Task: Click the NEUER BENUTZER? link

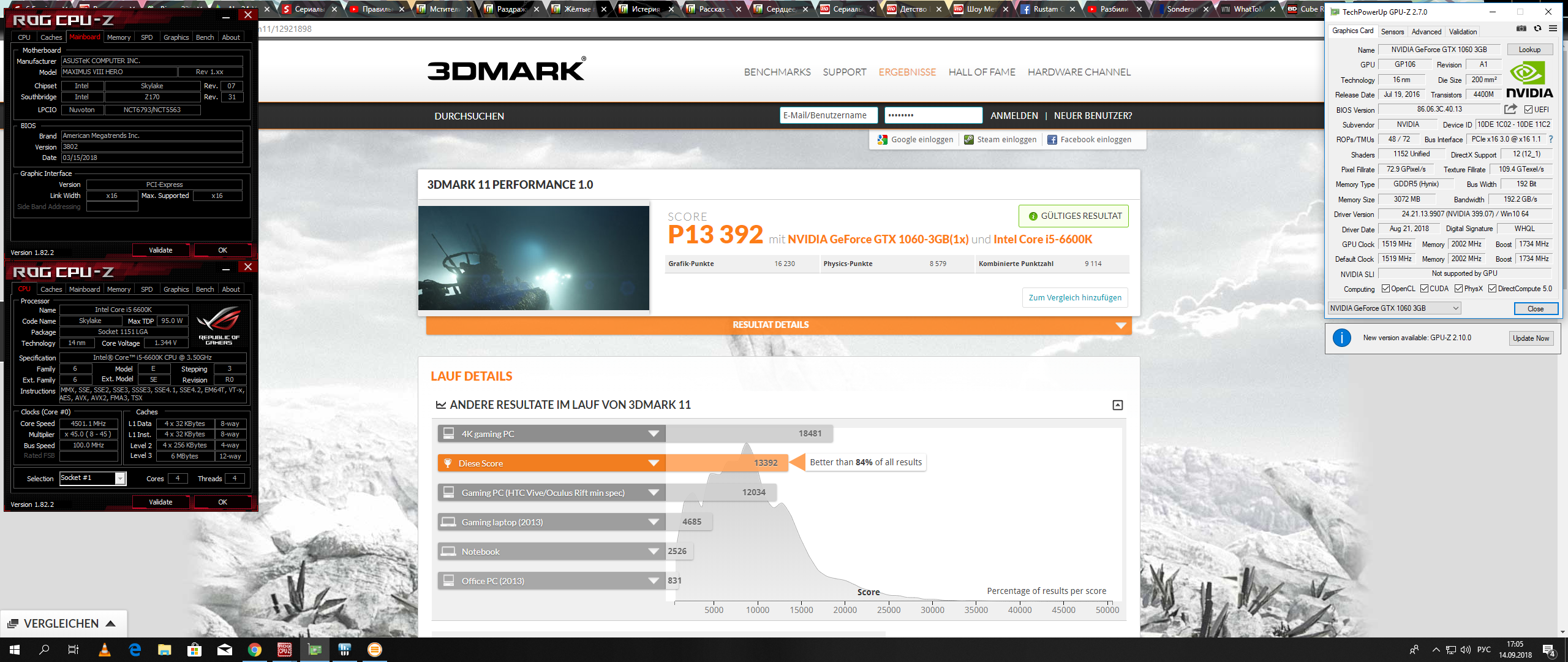Action: click(1093, 116)
